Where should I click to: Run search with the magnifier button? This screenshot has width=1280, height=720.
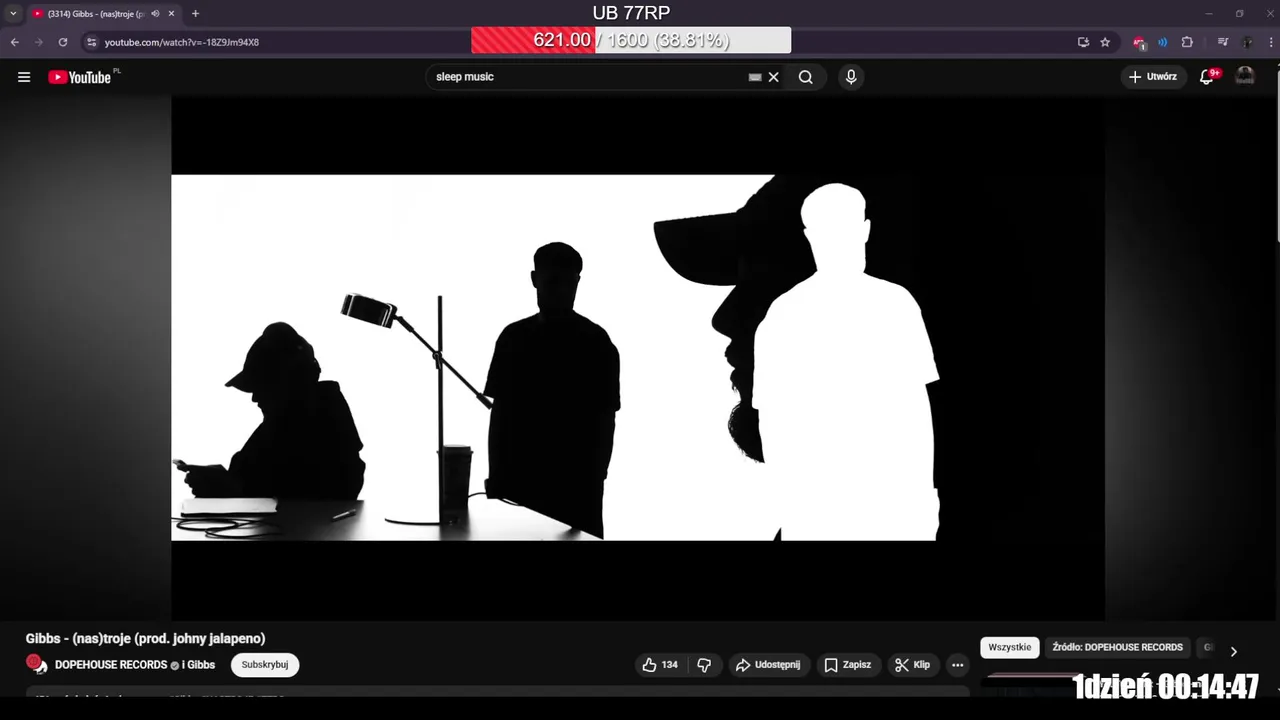click(x=806, y=77)
